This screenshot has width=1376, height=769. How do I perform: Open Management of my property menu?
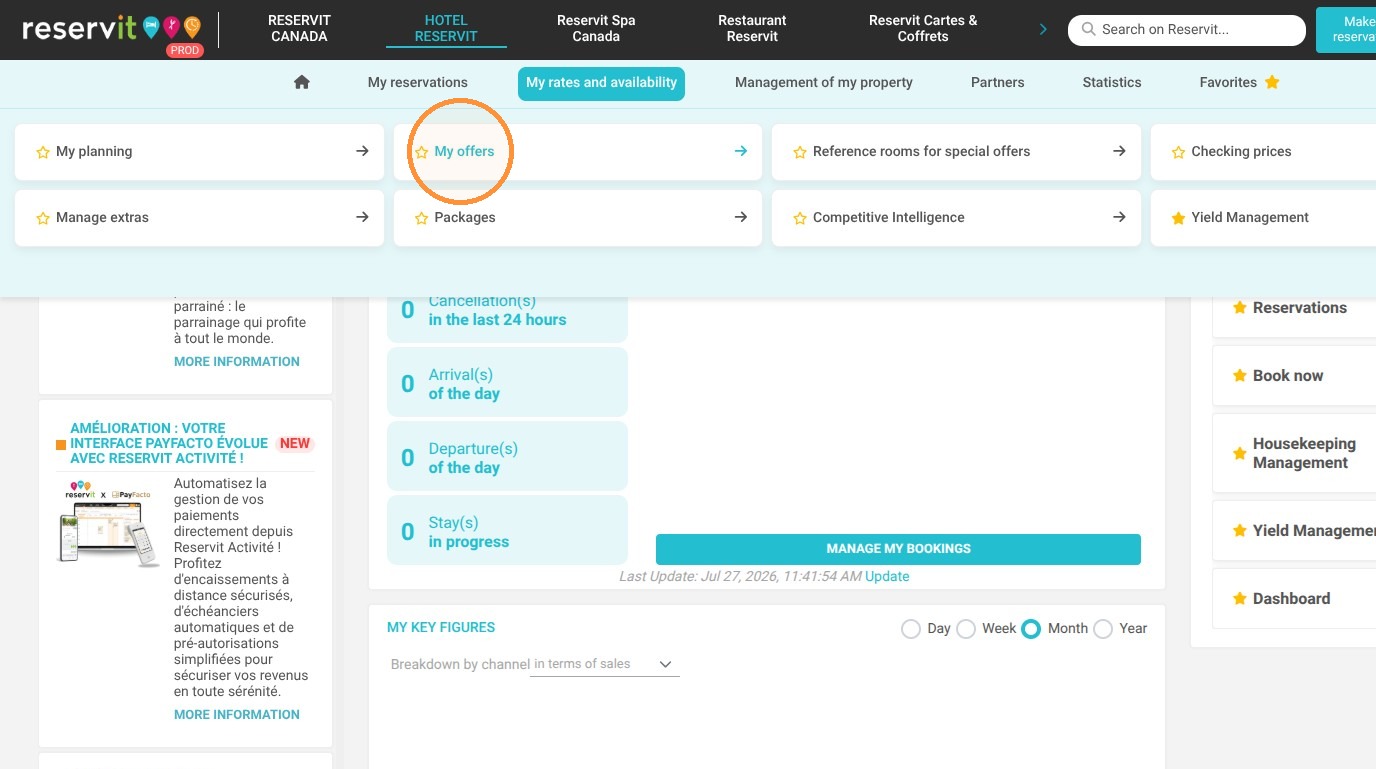click(x=824, y=82)
